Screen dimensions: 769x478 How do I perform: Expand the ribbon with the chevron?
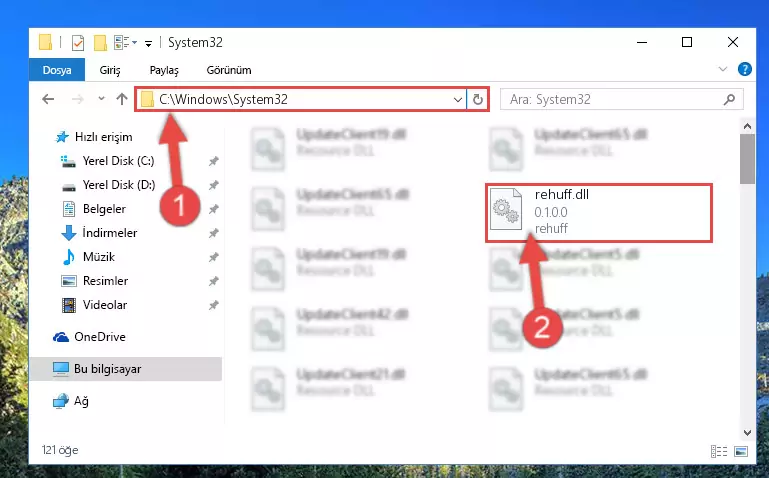(722, 69)
